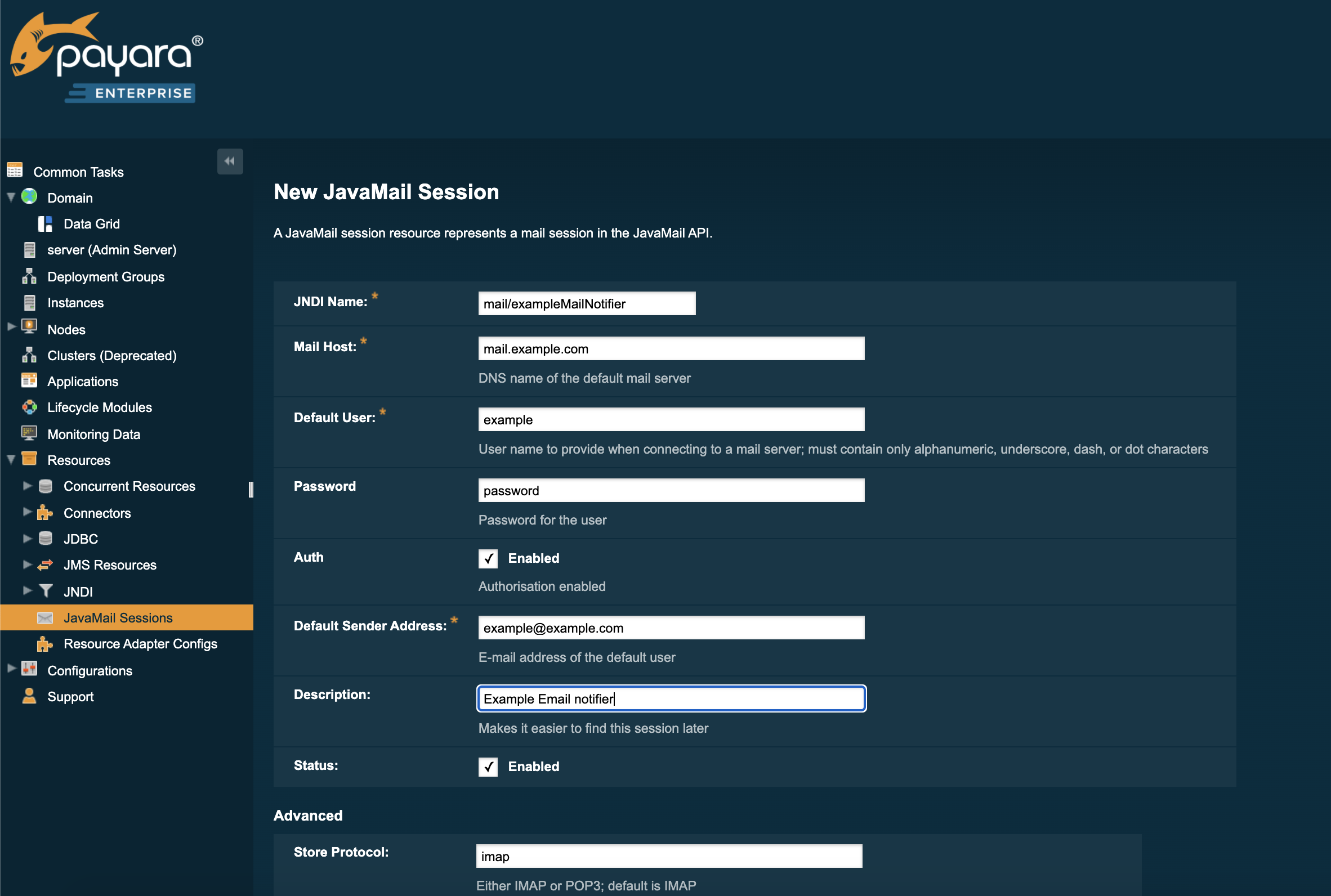Open server (Admin Server) page

pyautogui.click(x=111, y=250)
